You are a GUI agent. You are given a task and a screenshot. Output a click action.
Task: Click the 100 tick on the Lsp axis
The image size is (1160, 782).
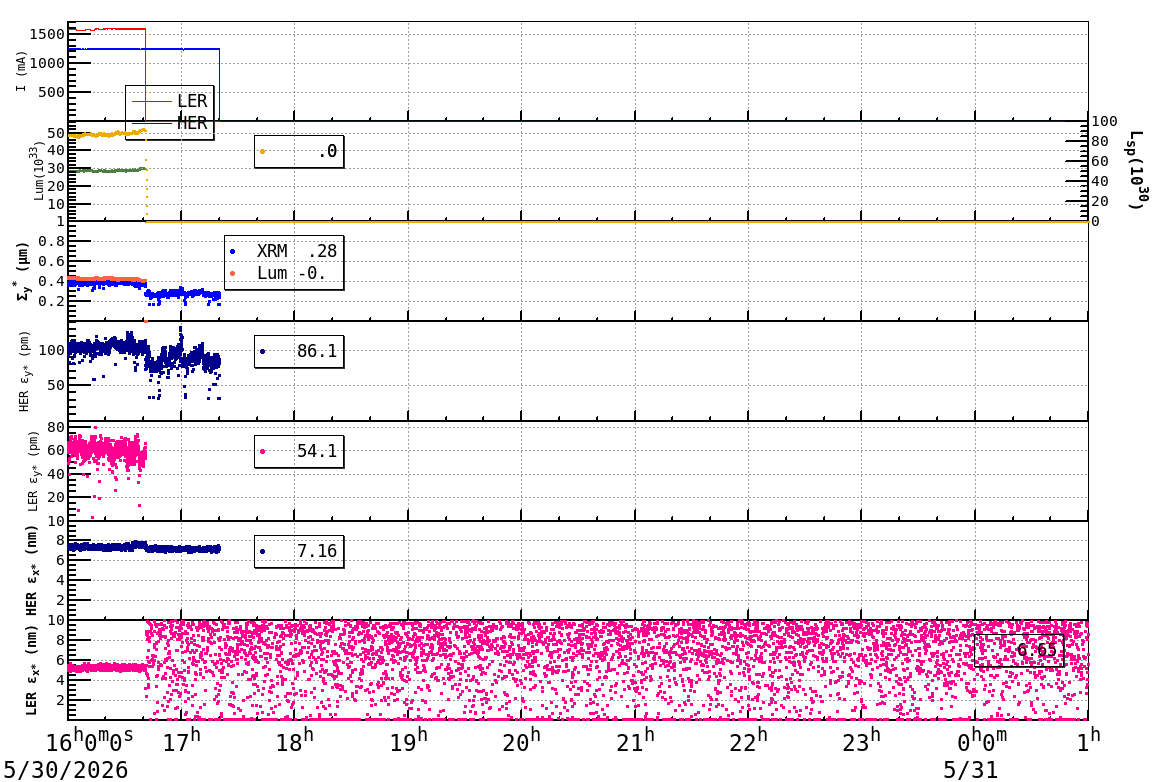click(1104, 121)
